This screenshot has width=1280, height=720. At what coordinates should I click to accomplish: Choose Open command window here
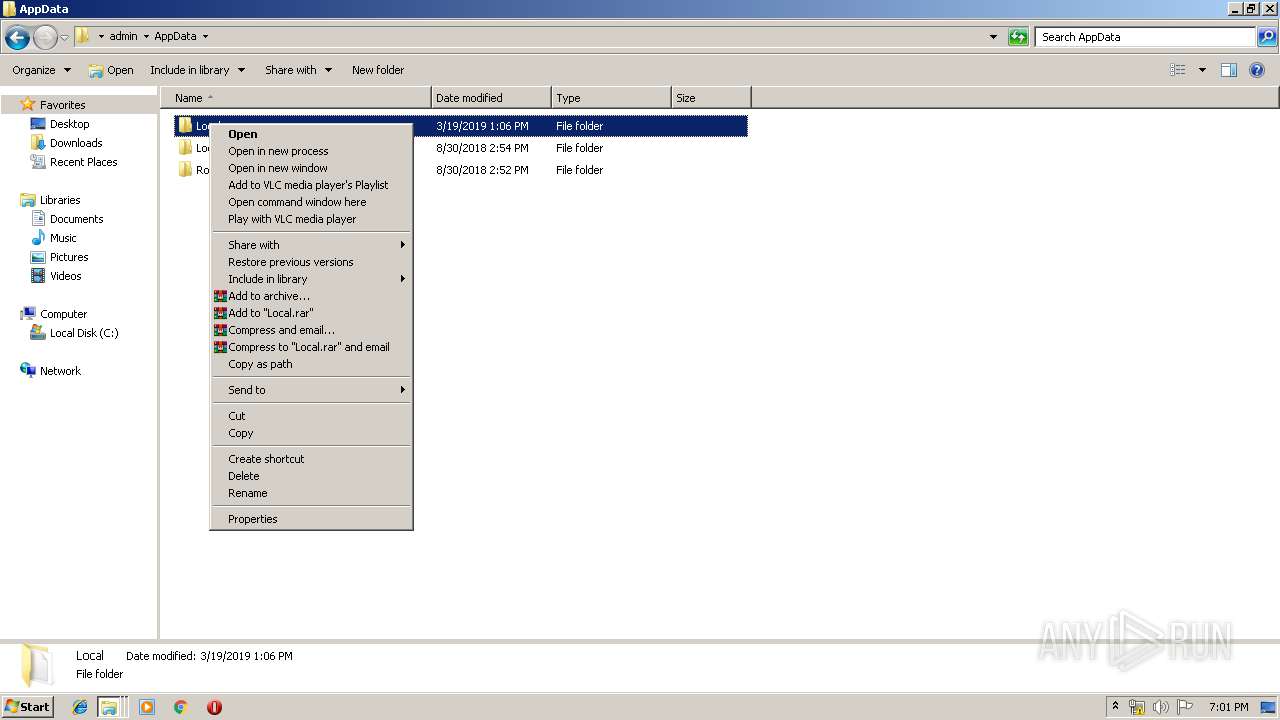point(311,202)
